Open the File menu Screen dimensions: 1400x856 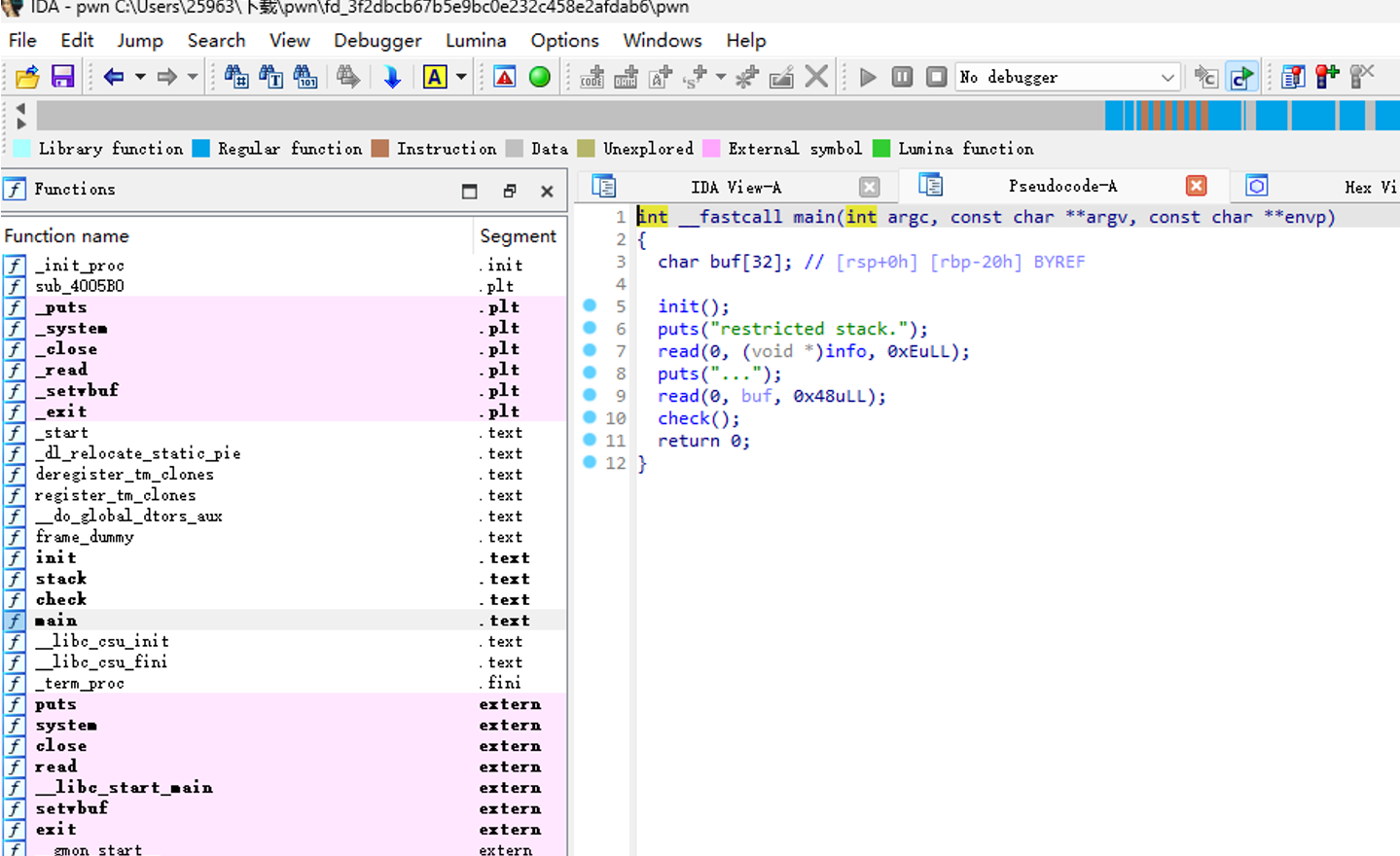pos(22,40)
